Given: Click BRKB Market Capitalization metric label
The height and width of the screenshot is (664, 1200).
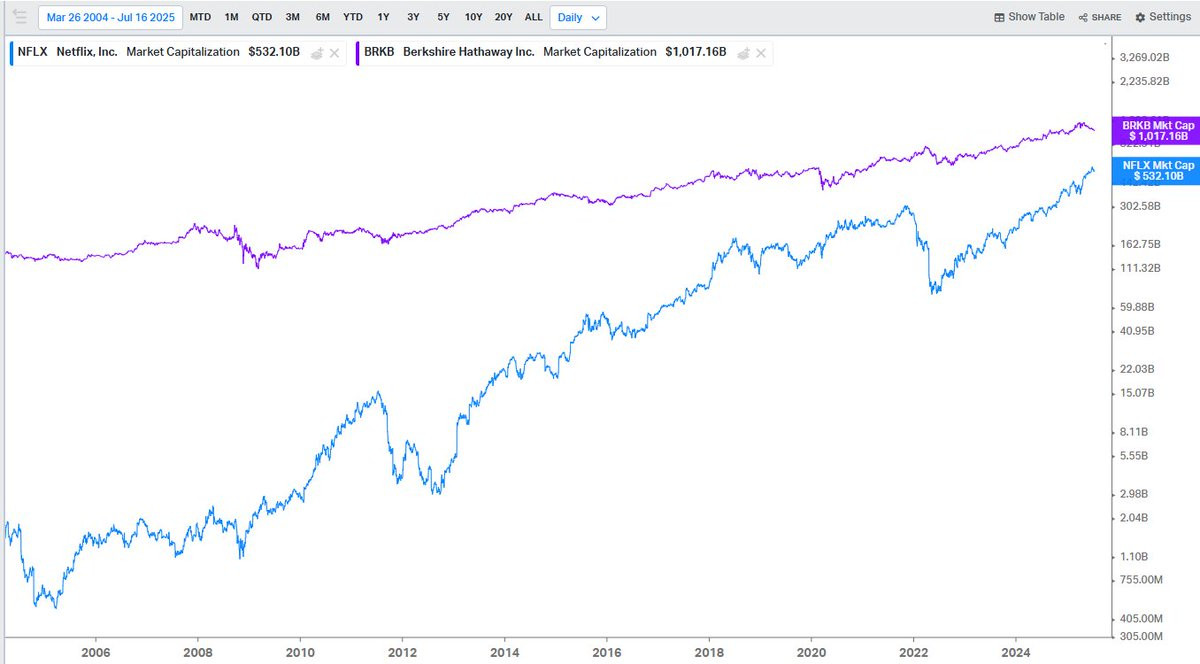Looking at the screenshot, I should point(600,52).
